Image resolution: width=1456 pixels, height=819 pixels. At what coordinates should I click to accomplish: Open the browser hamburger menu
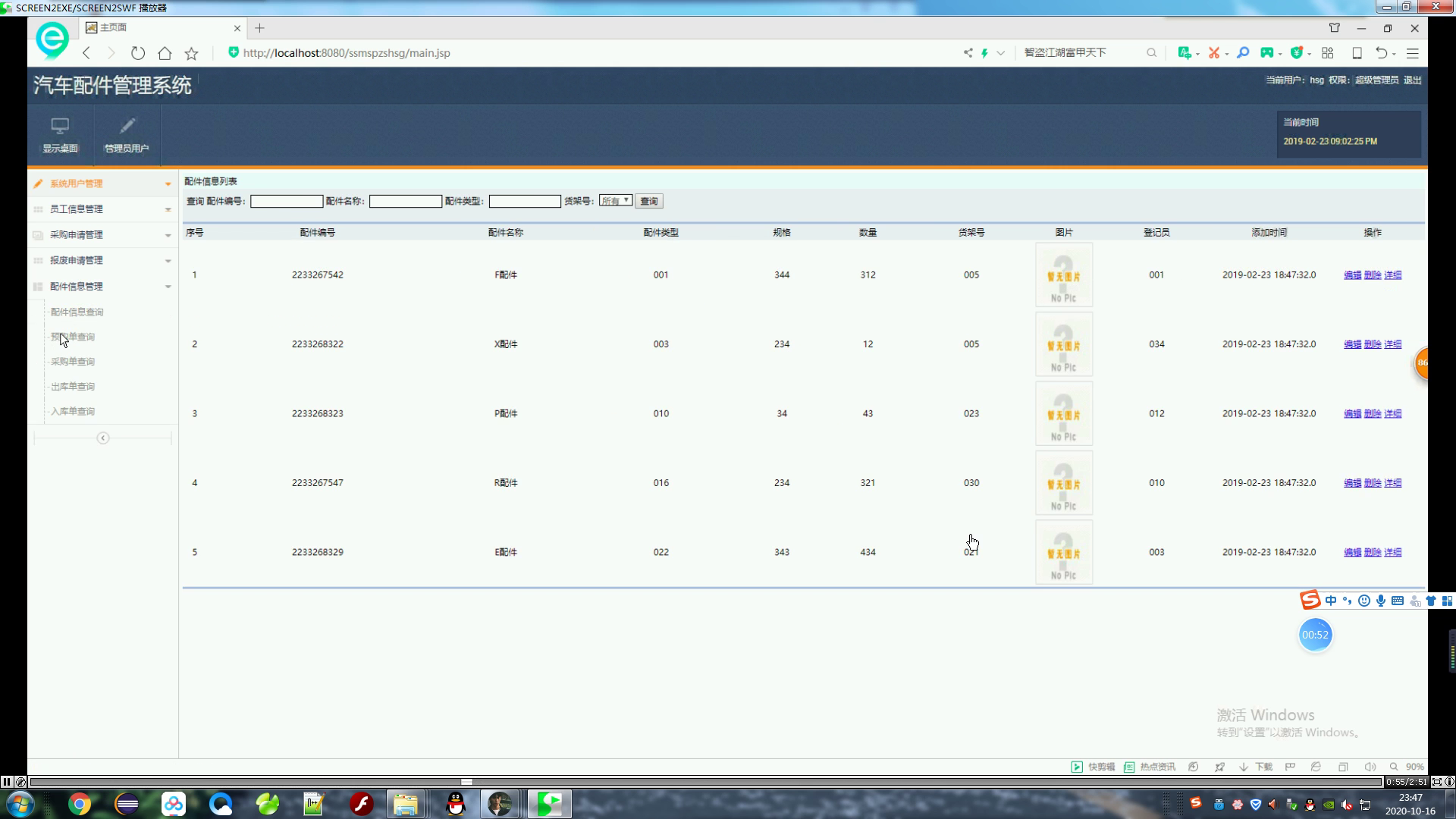(1413, 53)
